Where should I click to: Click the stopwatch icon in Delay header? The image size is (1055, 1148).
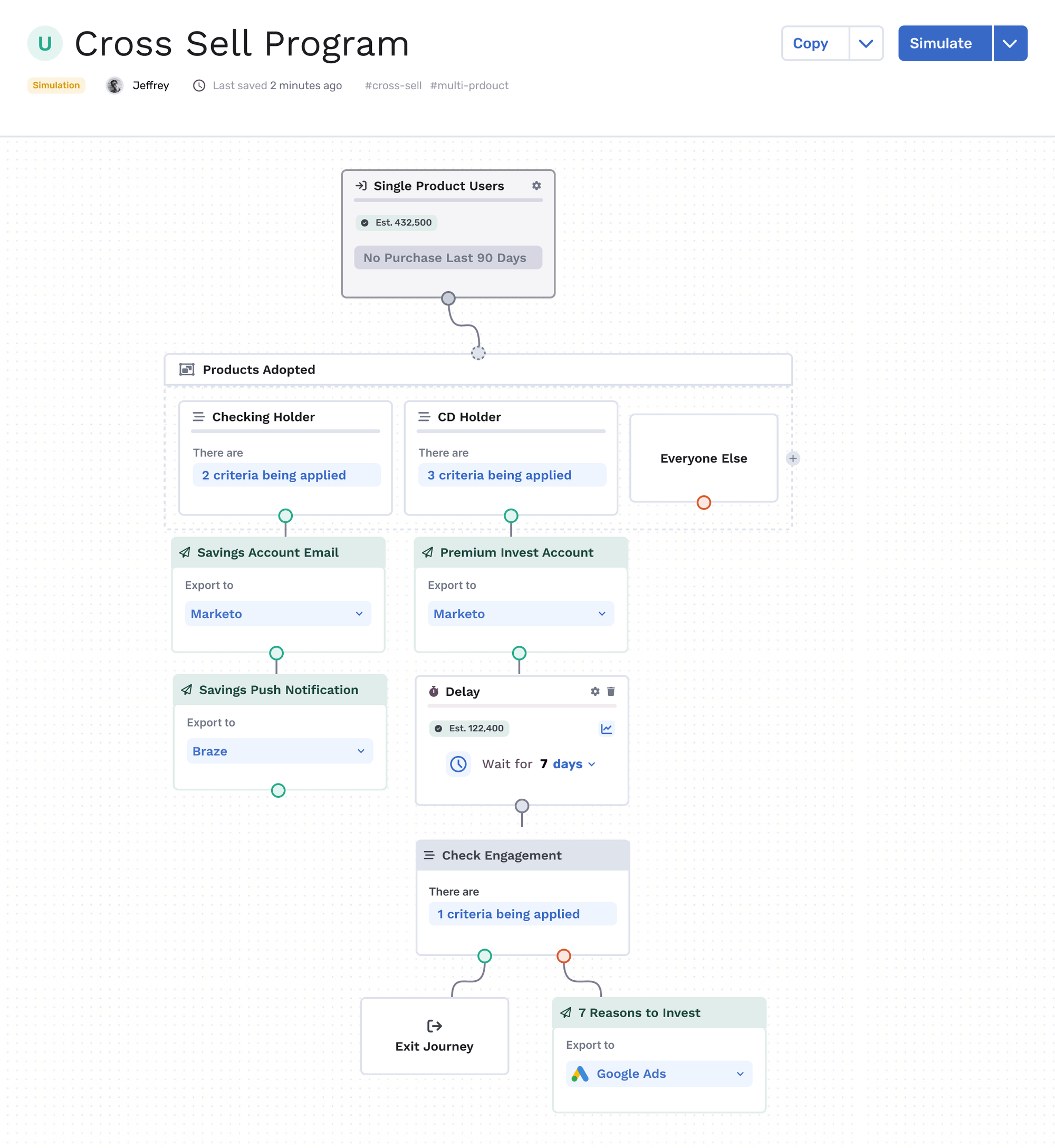434,691
